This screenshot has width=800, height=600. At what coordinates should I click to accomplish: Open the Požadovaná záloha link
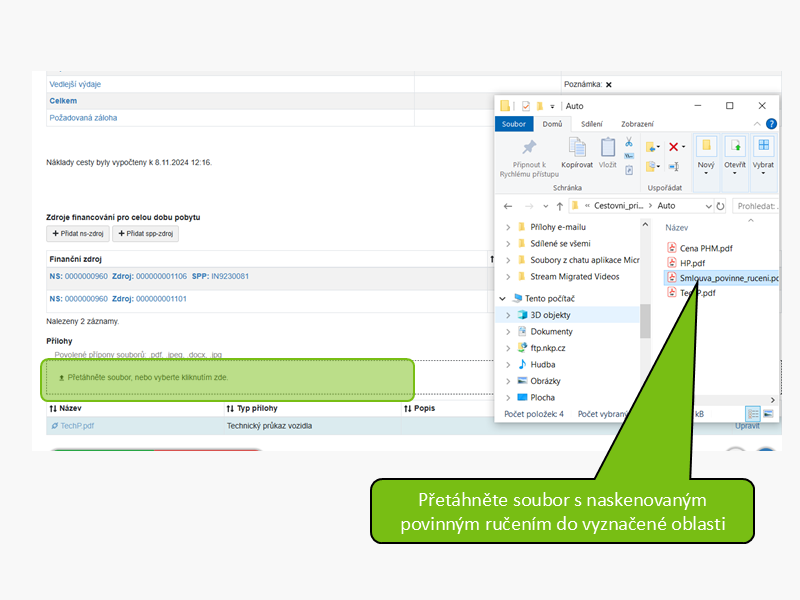tap(83, 118)
